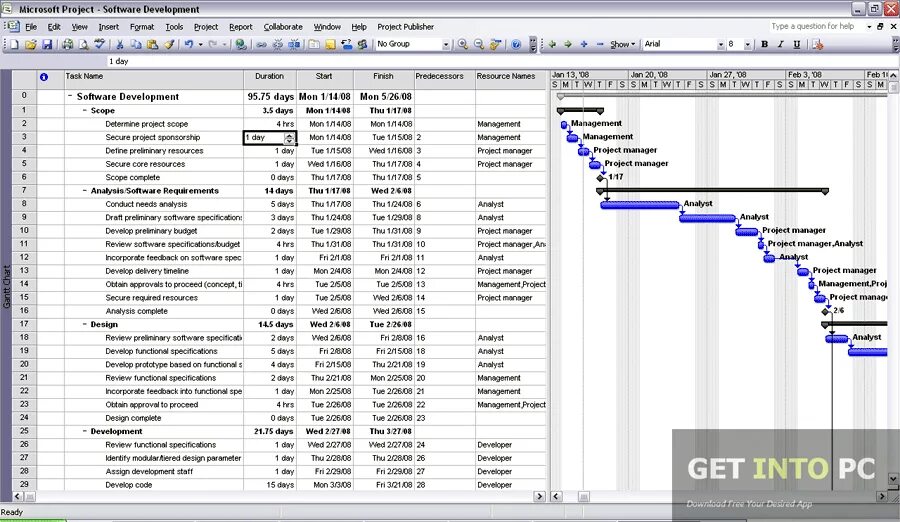Run the spelling check icon
The height and width of the screenshot is (522, 900).
click(x=100, y=44)
